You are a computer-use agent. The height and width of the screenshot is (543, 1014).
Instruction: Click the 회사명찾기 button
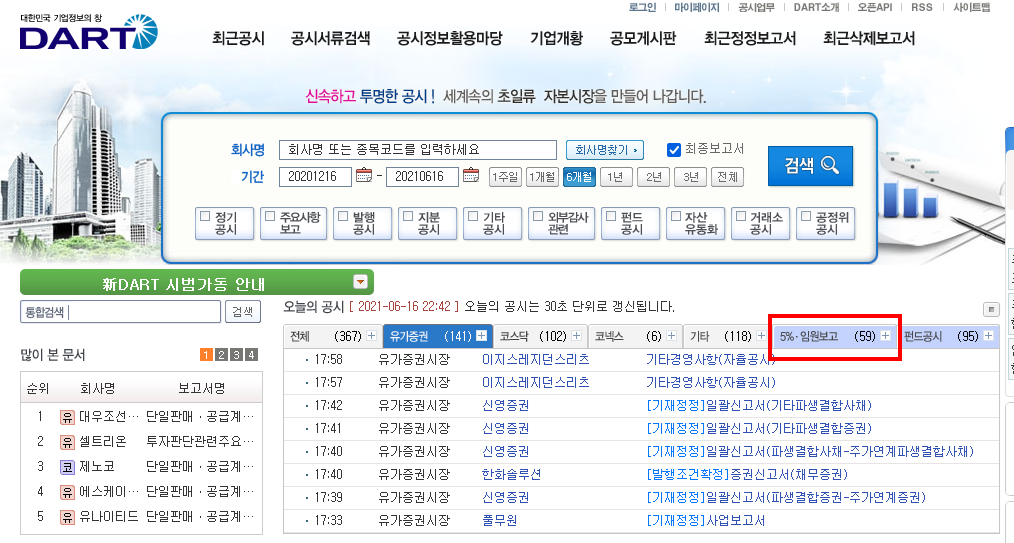tap(605, 150)
